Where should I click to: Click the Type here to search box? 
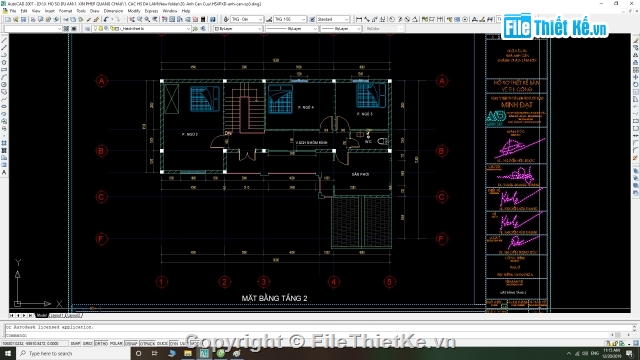coord(73,353)
